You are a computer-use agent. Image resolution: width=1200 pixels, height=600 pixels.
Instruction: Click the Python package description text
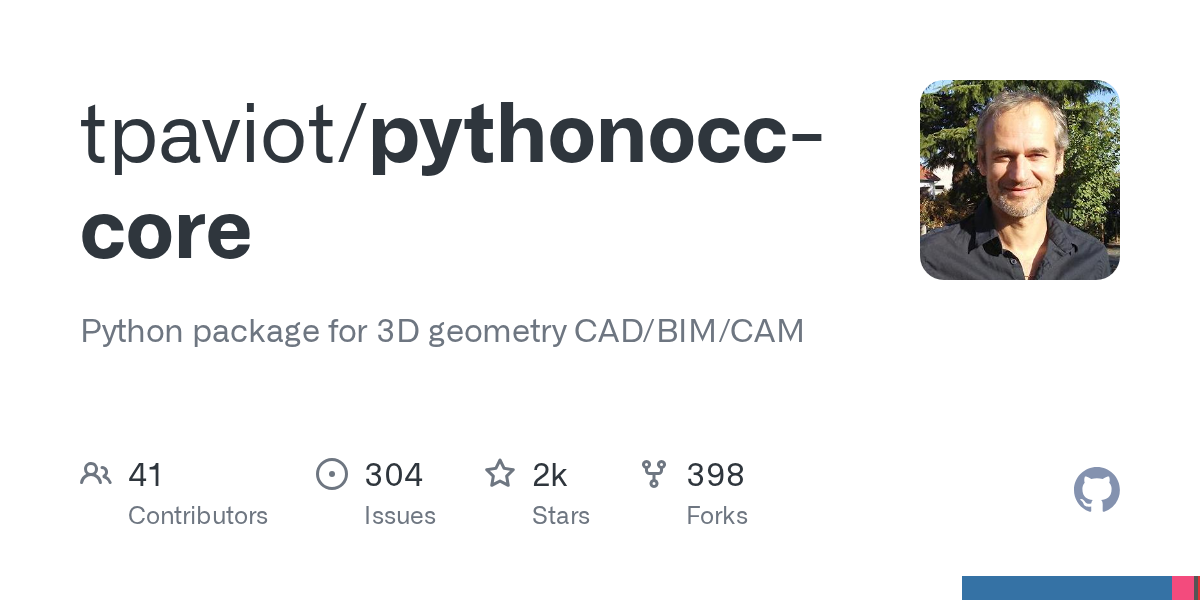pyautogui.click(x=442, y=331)
